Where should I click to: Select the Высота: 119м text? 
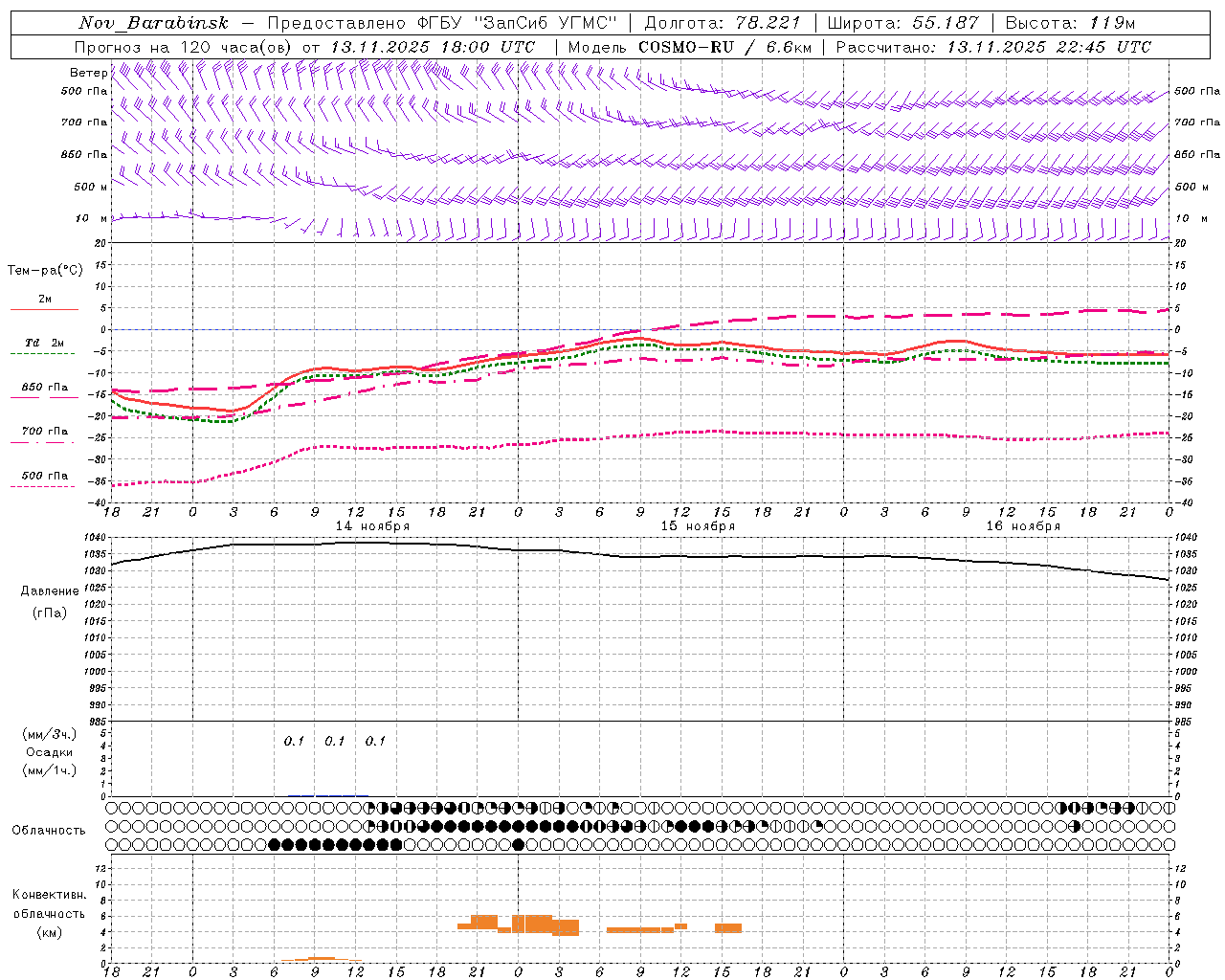1070,23
